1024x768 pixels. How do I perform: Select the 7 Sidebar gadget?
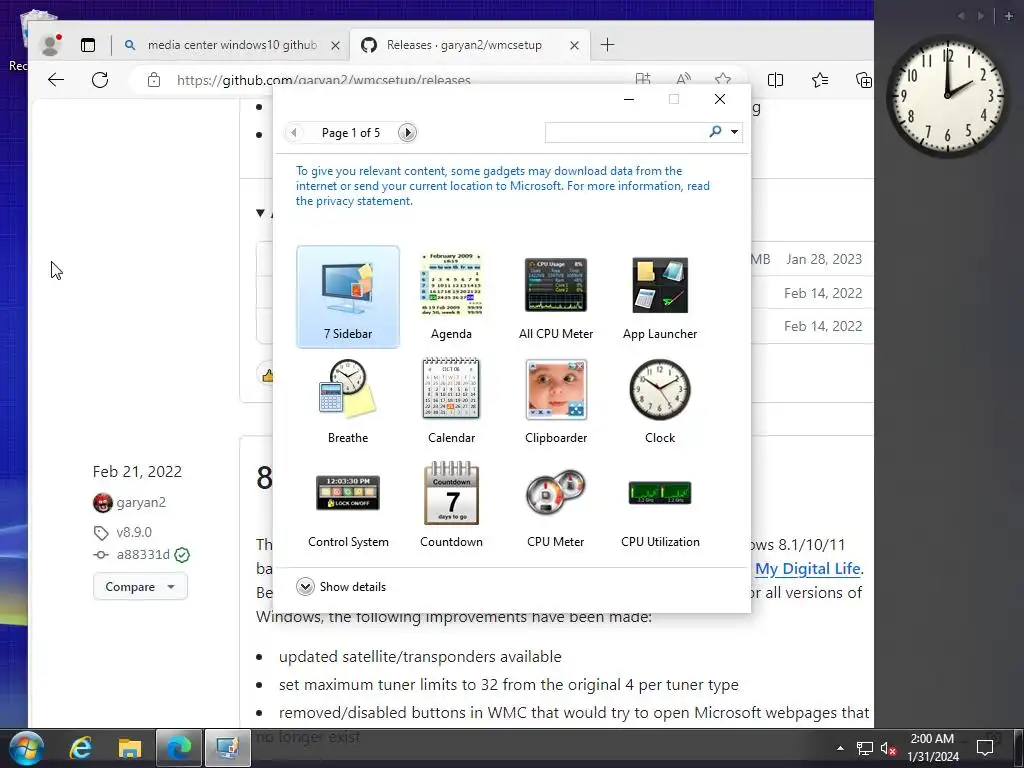click(347, 296)
